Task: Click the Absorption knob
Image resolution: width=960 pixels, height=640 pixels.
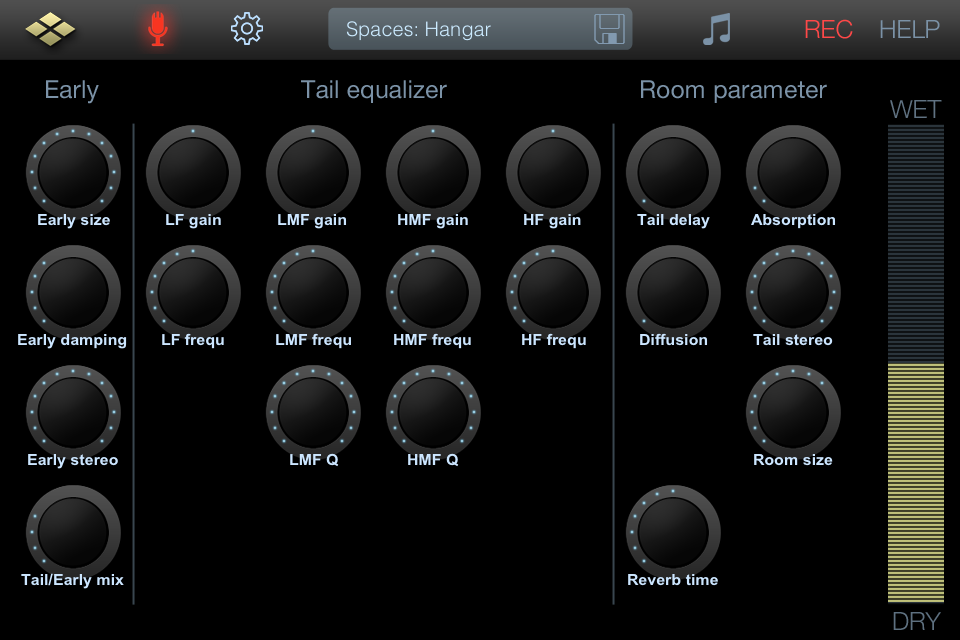Action: (x=793, y=172)
